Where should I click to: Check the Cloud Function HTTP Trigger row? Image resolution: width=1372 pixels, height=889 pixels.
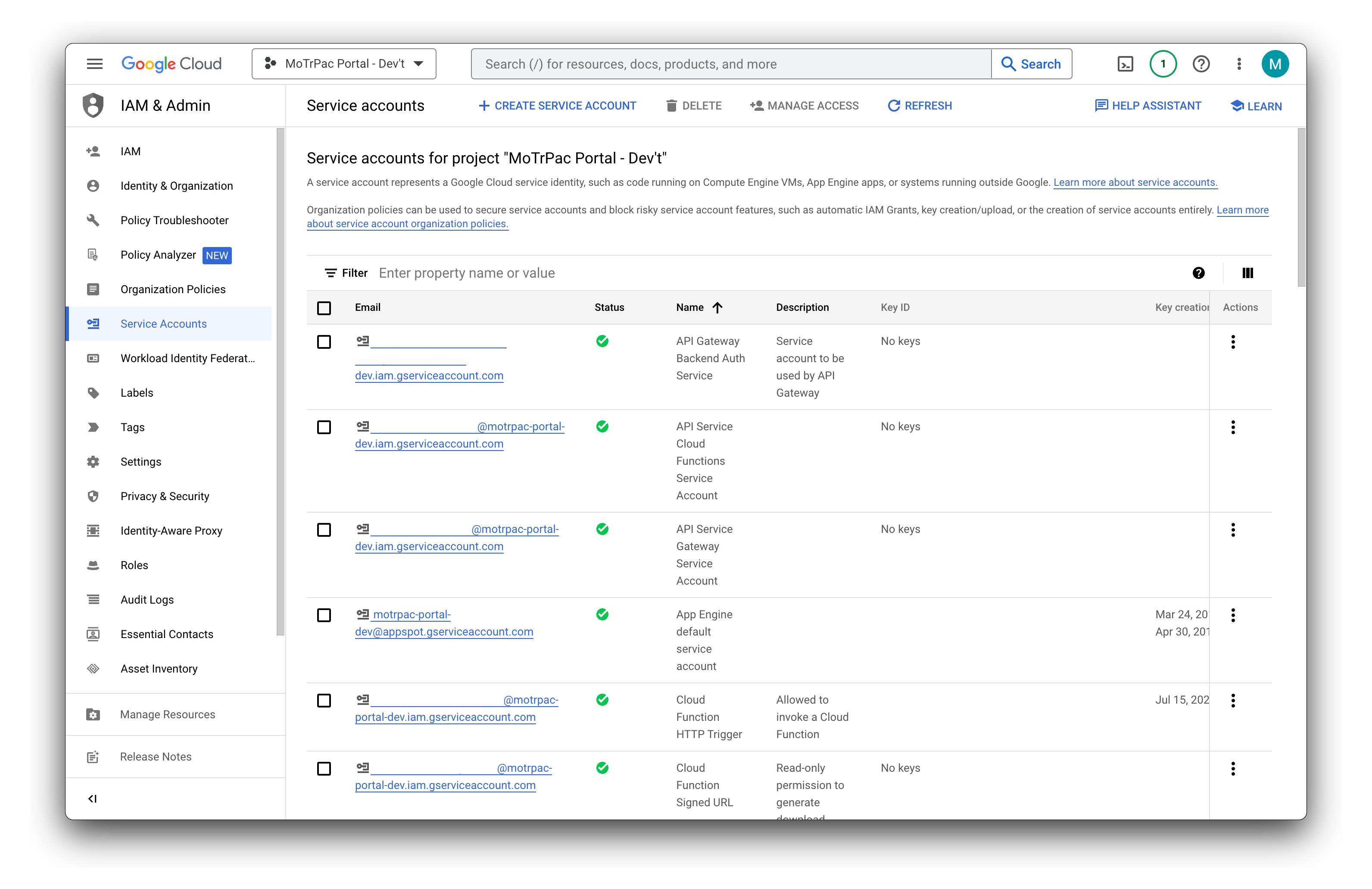324,701
